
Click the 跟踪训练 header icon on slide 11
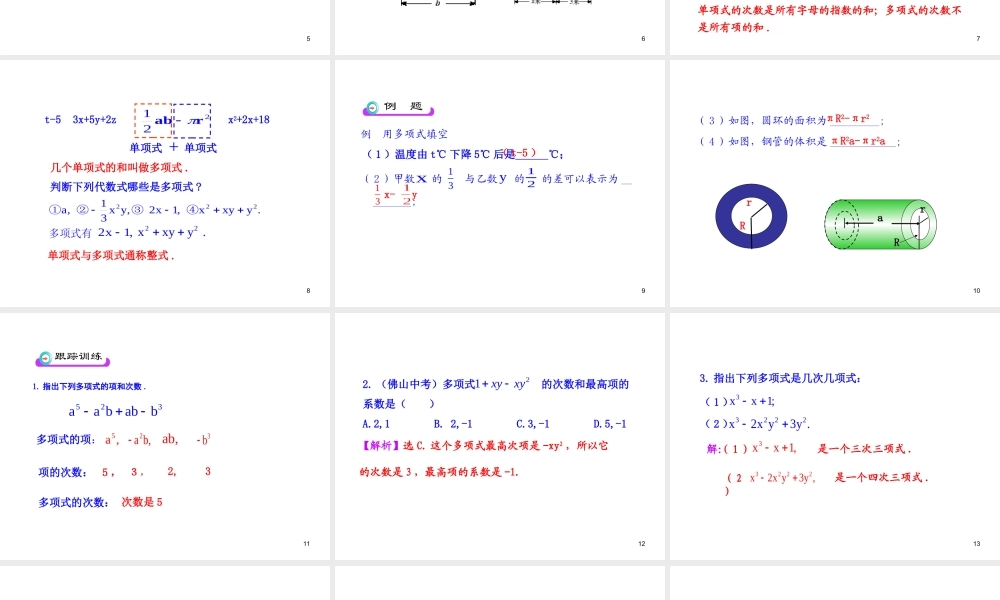[44, 358]
